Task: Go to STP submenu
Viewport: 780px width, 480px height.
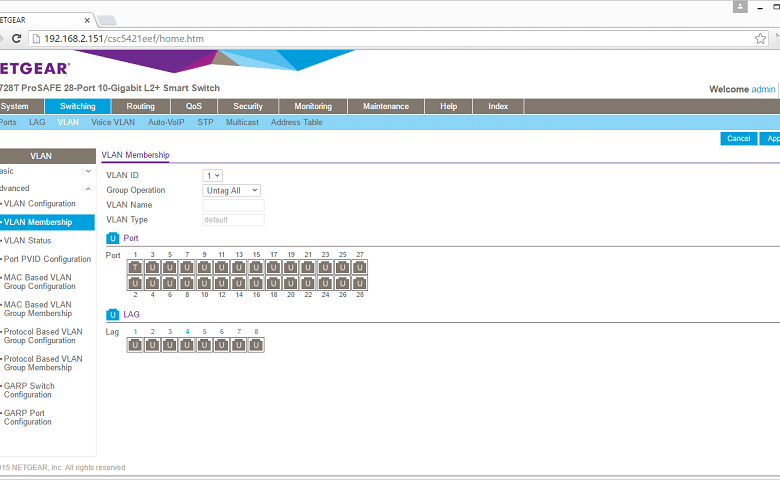Action: pyautogui.click(x=205, y=122)
